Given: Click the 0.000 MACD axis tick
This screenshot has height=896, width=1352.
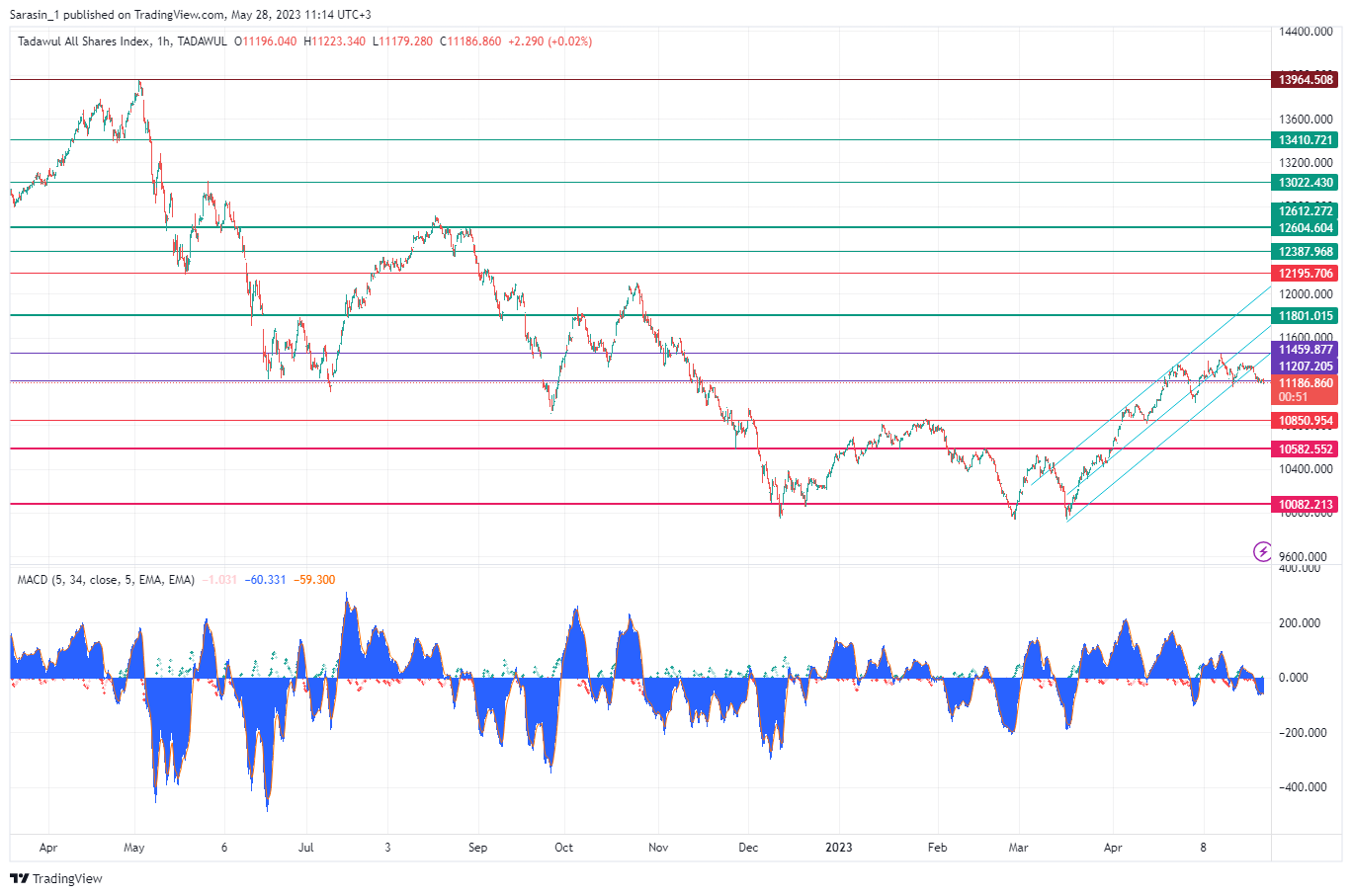Looking at the screenshot, I should click(1294, 678).
